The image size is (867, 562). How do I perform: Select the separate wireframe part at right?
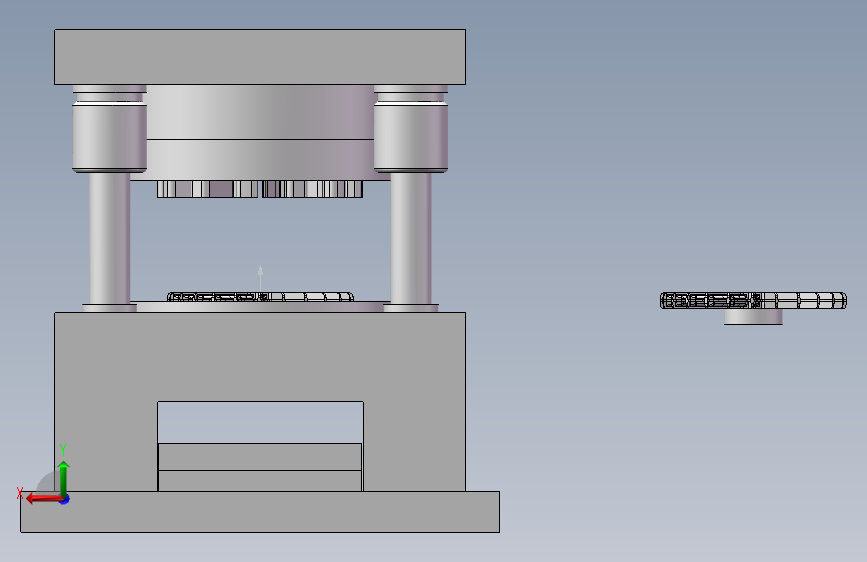click(x=753, y=300)
